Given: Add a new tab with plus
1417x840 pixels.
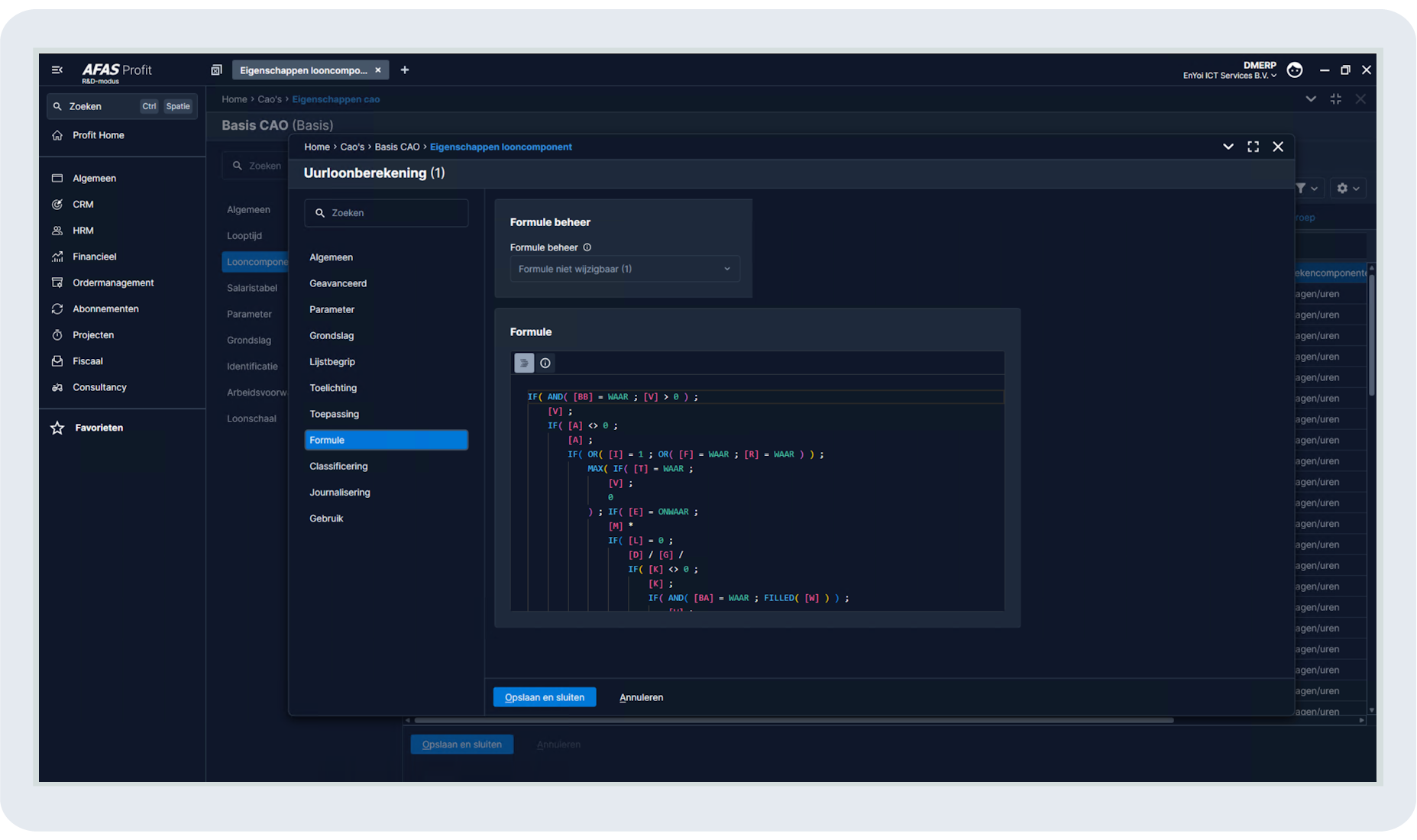Looking at the screenshot, I should [x=405, y=70].
